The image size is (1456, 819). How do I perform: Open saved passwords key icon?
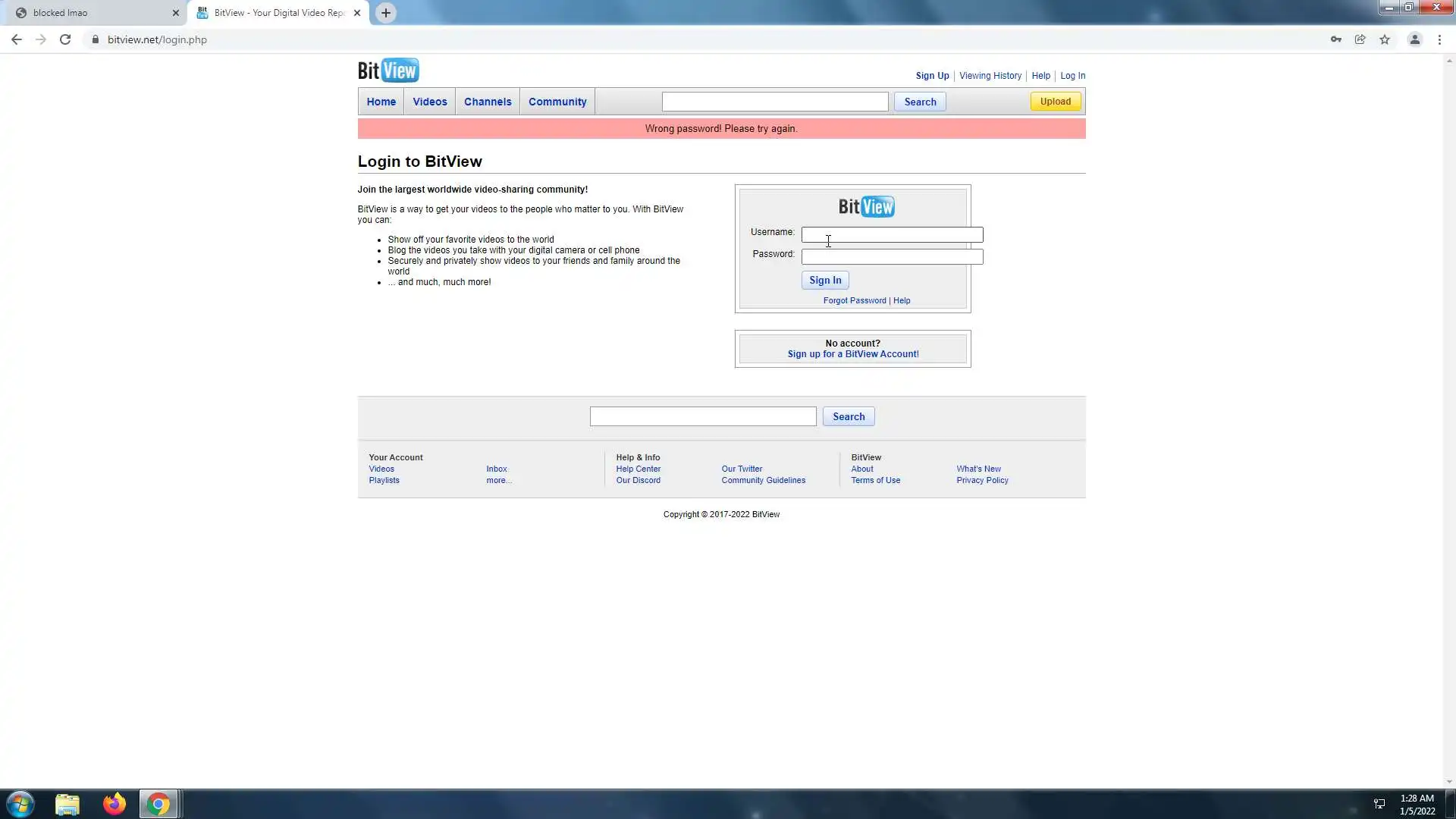click(x=1336, y=39)
